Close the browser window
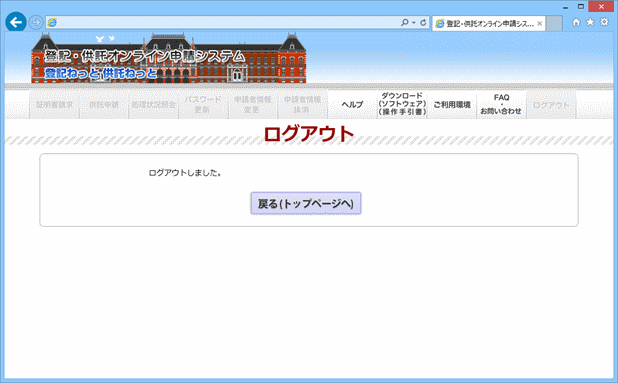This screenshot has width=618, height=383. pos(601,7)
